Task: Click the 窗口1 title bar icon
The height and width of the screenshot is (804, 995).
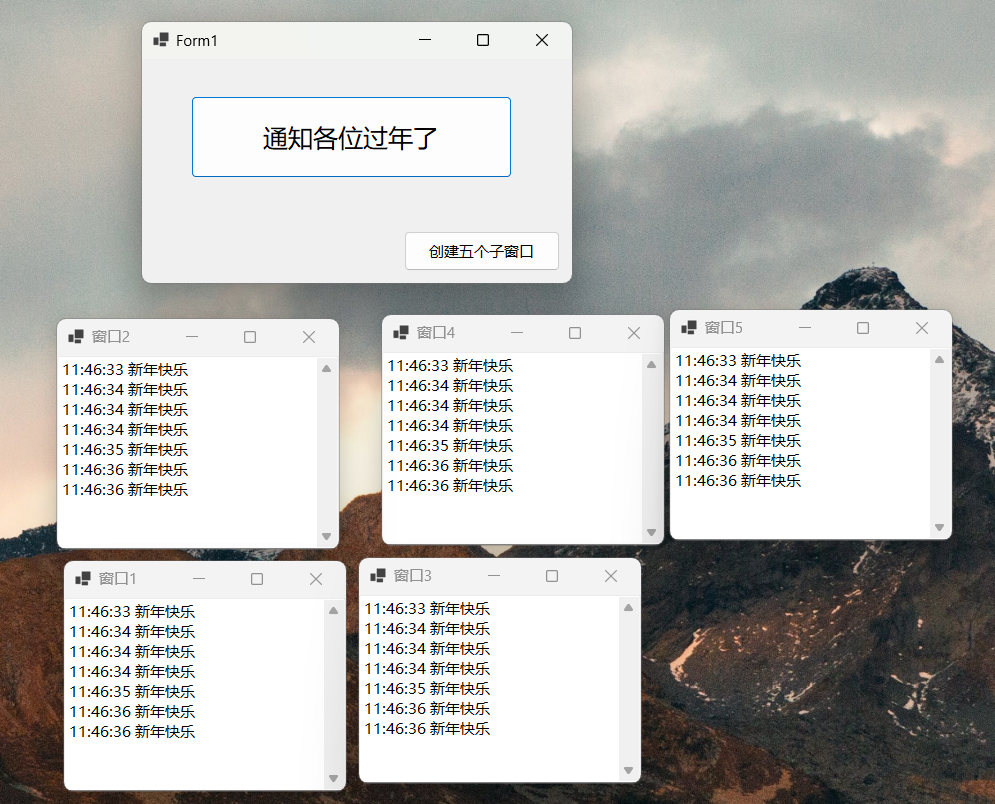Action: click(x=83, y=578)
